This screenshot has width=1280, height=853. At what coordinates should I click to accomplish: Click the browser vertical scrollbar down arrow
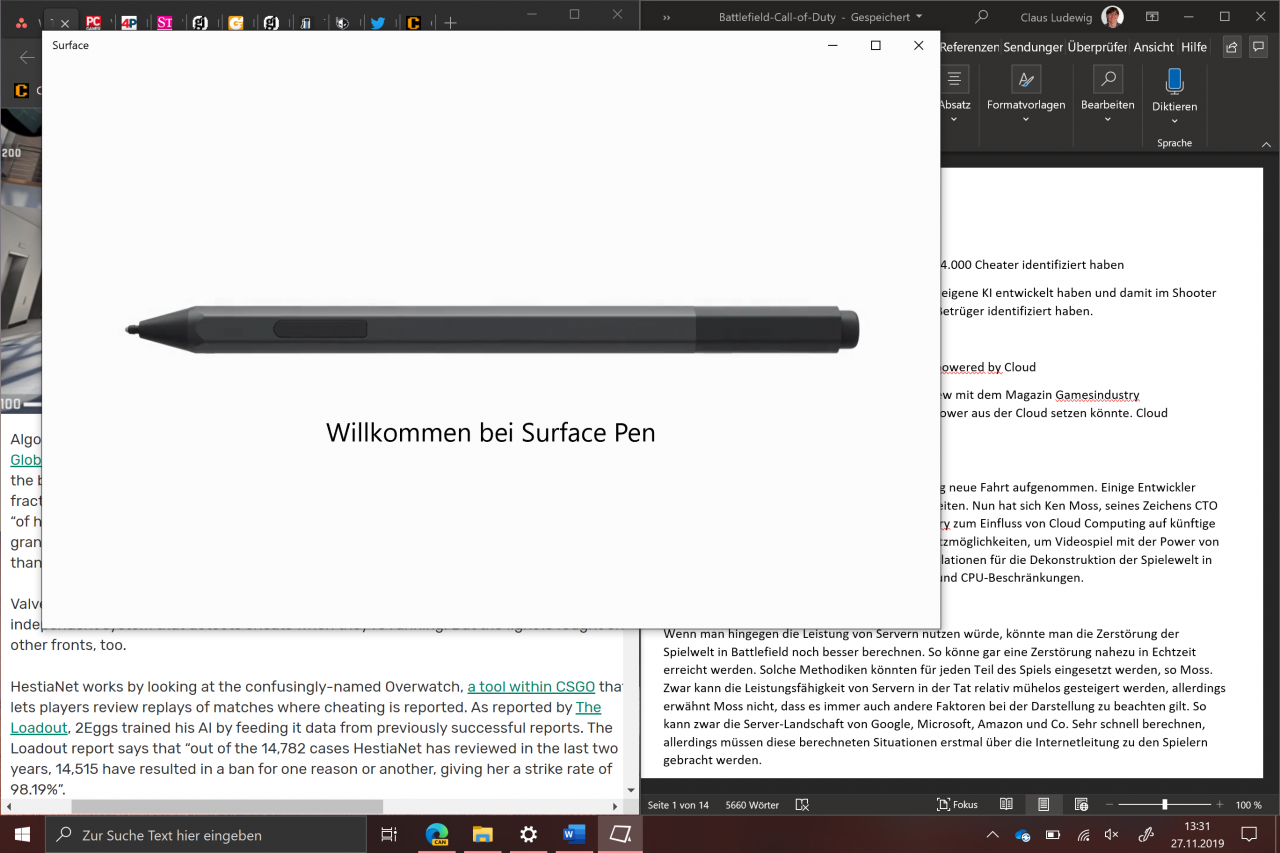(630, 790)
